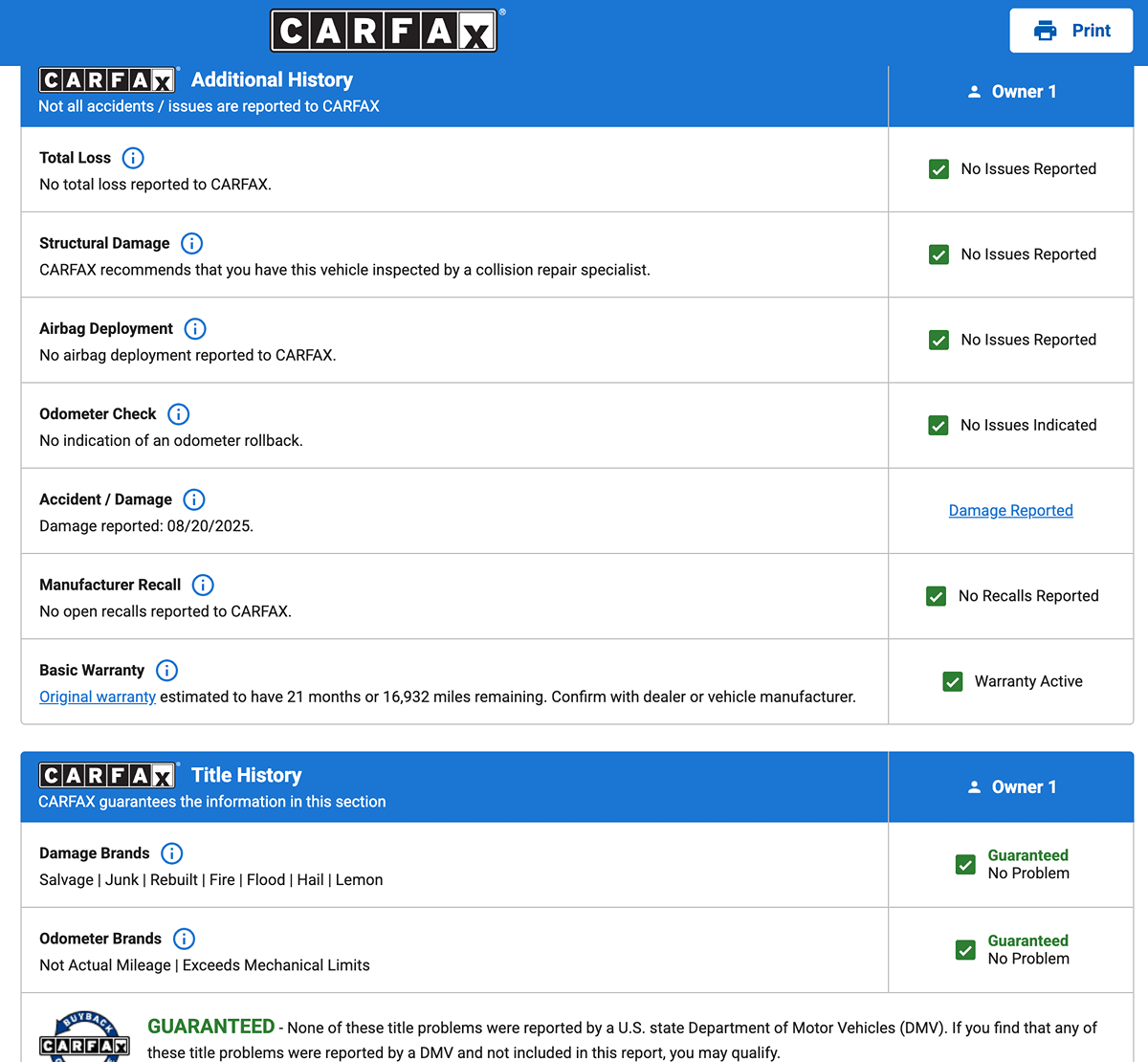The width and height of the screenshot is (1148, 1062).
Task: Follow the Original warranty link
Action: click(x=98, y=697)
